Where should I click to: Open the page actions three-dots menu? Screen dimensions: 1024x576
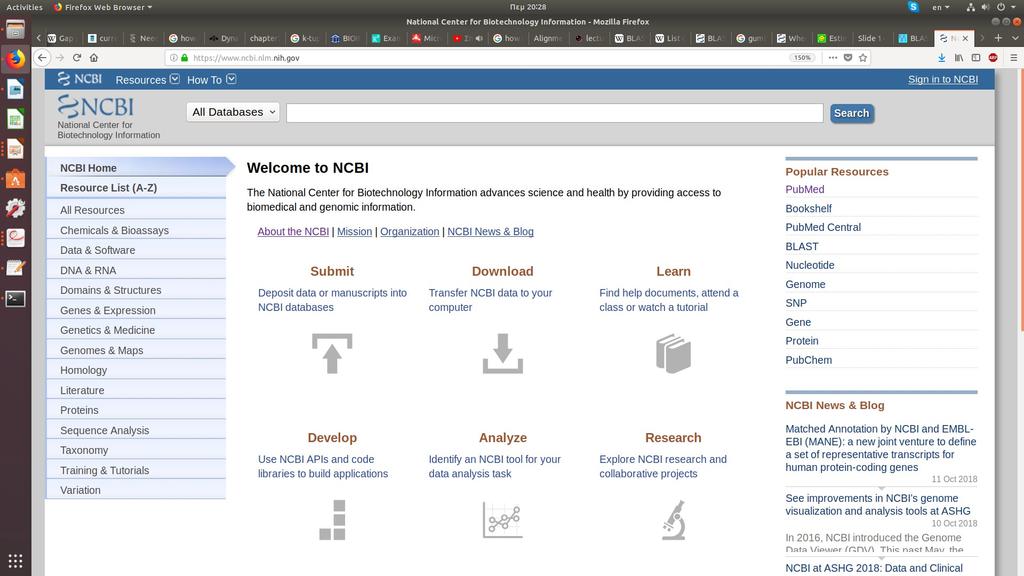click(x=833, y=57)
